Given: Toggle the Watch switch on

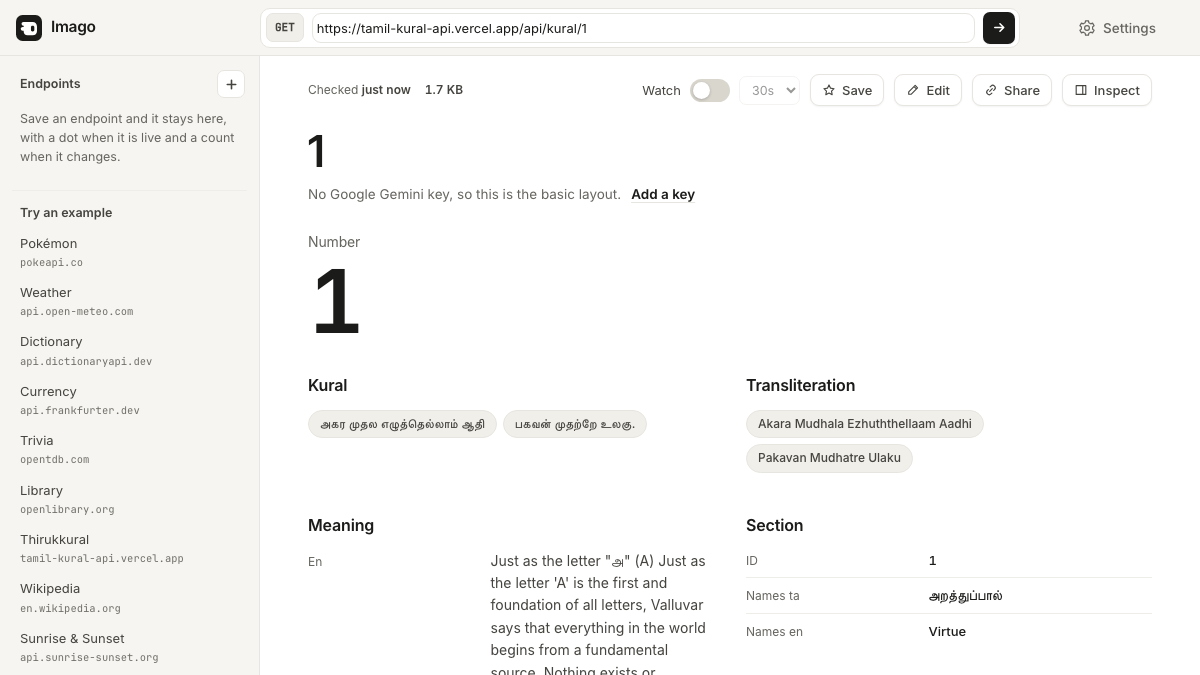Looking at the screenshot, I should click(x=710, y=91).
